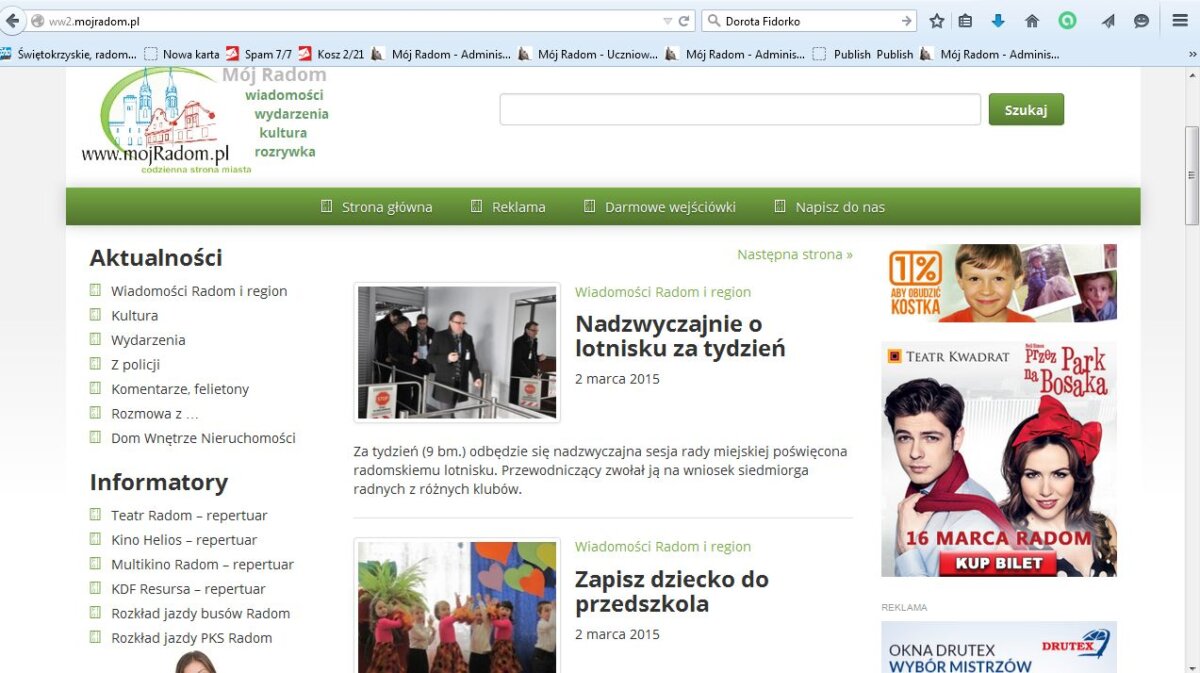Open Rozkład jazdy PKS Radom link
The height and width of the screenshot is (673, 1200).
click(191, 638)
